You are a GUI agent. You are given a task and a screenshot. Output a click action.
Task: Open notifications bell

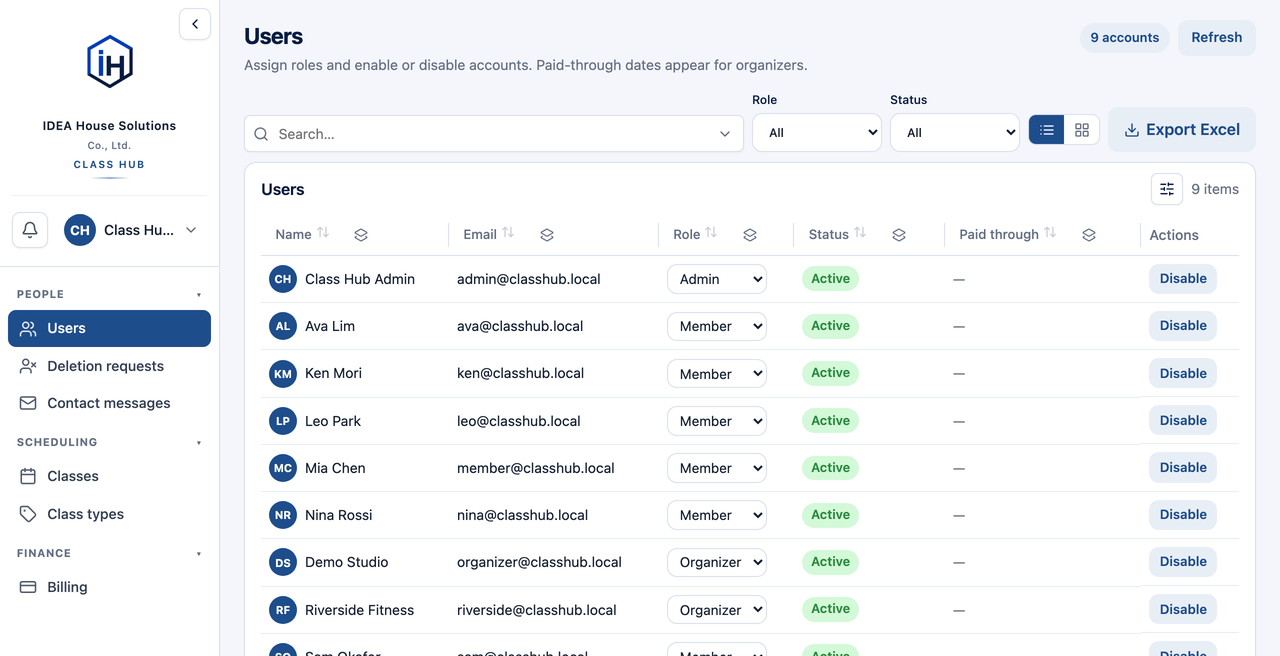click(30, 230)
